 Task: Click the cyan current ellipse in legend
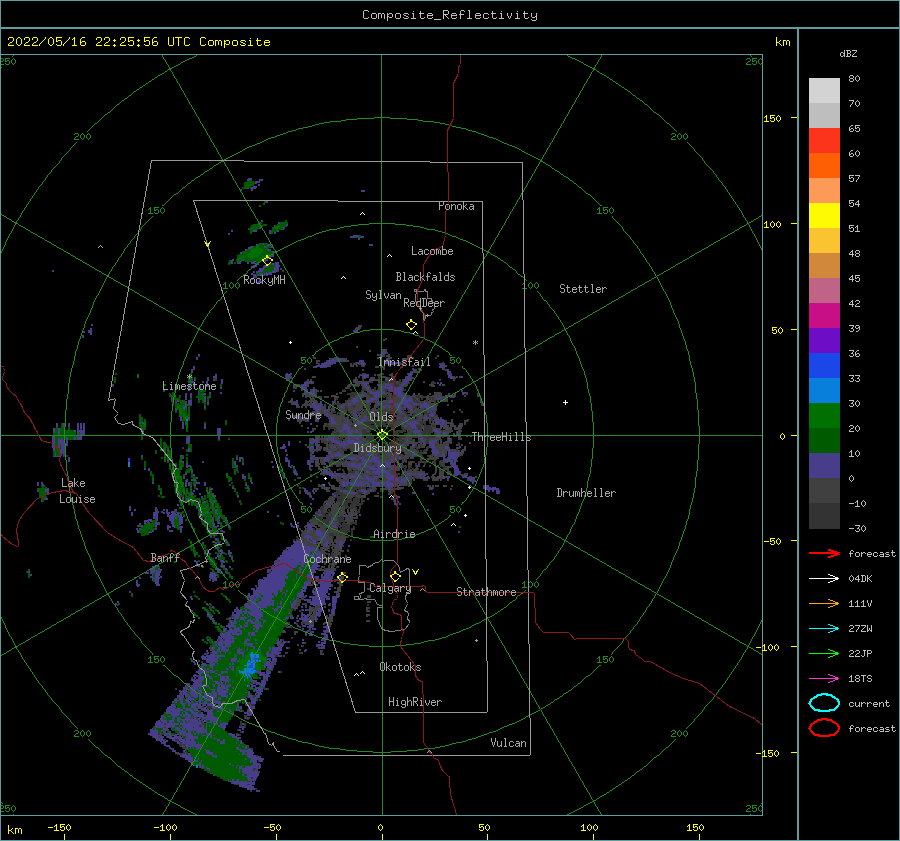(x=824, y=703)
